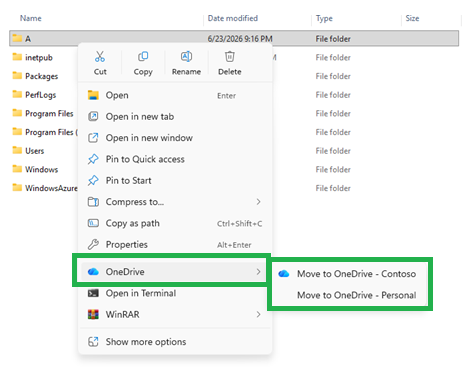Click the Rename icon
The height and width of the screenshot is (378, 464).
tap(186, 57)
